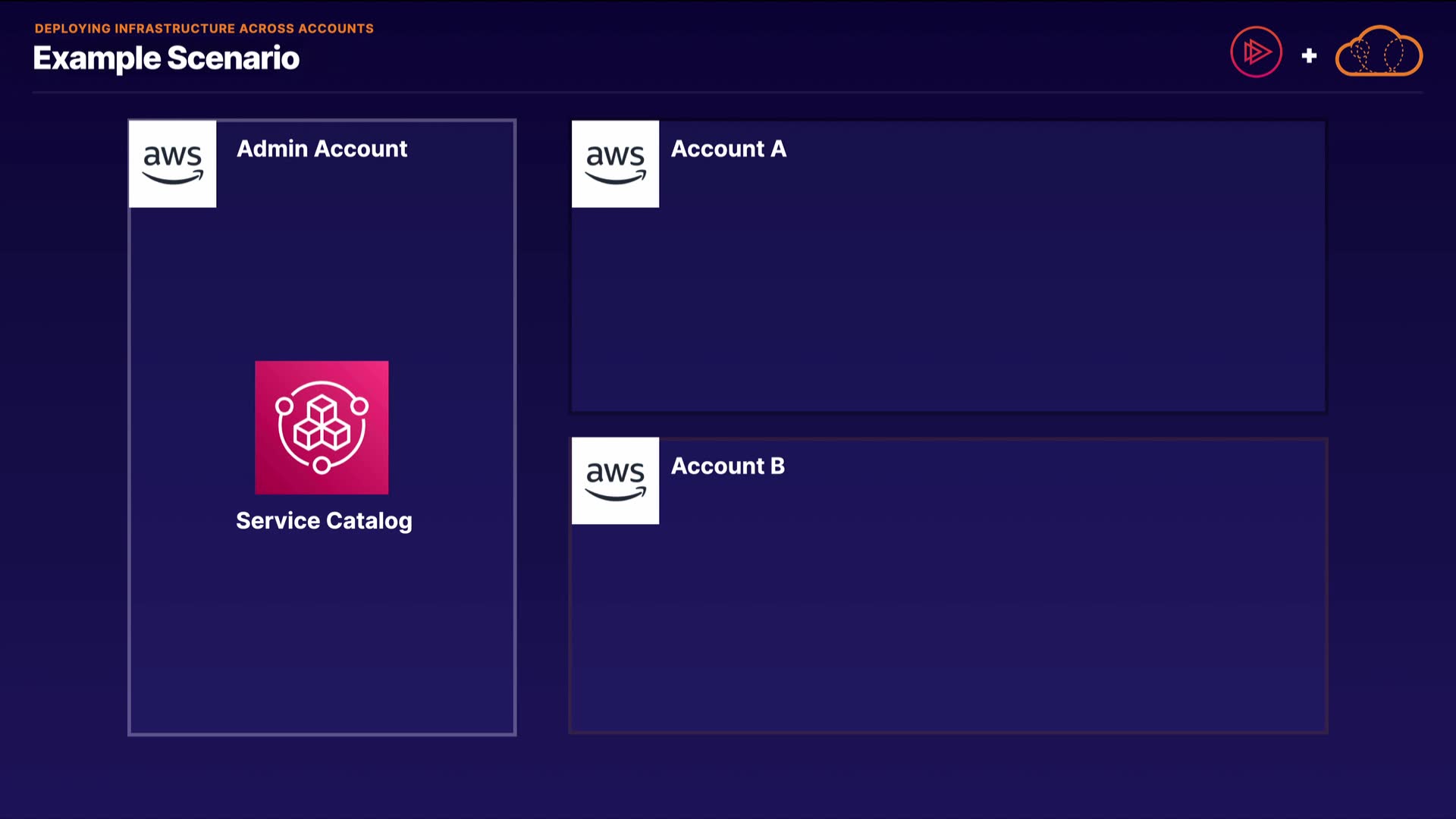This screenshot has width=1456, height=819.
Task: Click the orange cloud logo
Action: coord(1378,52)
